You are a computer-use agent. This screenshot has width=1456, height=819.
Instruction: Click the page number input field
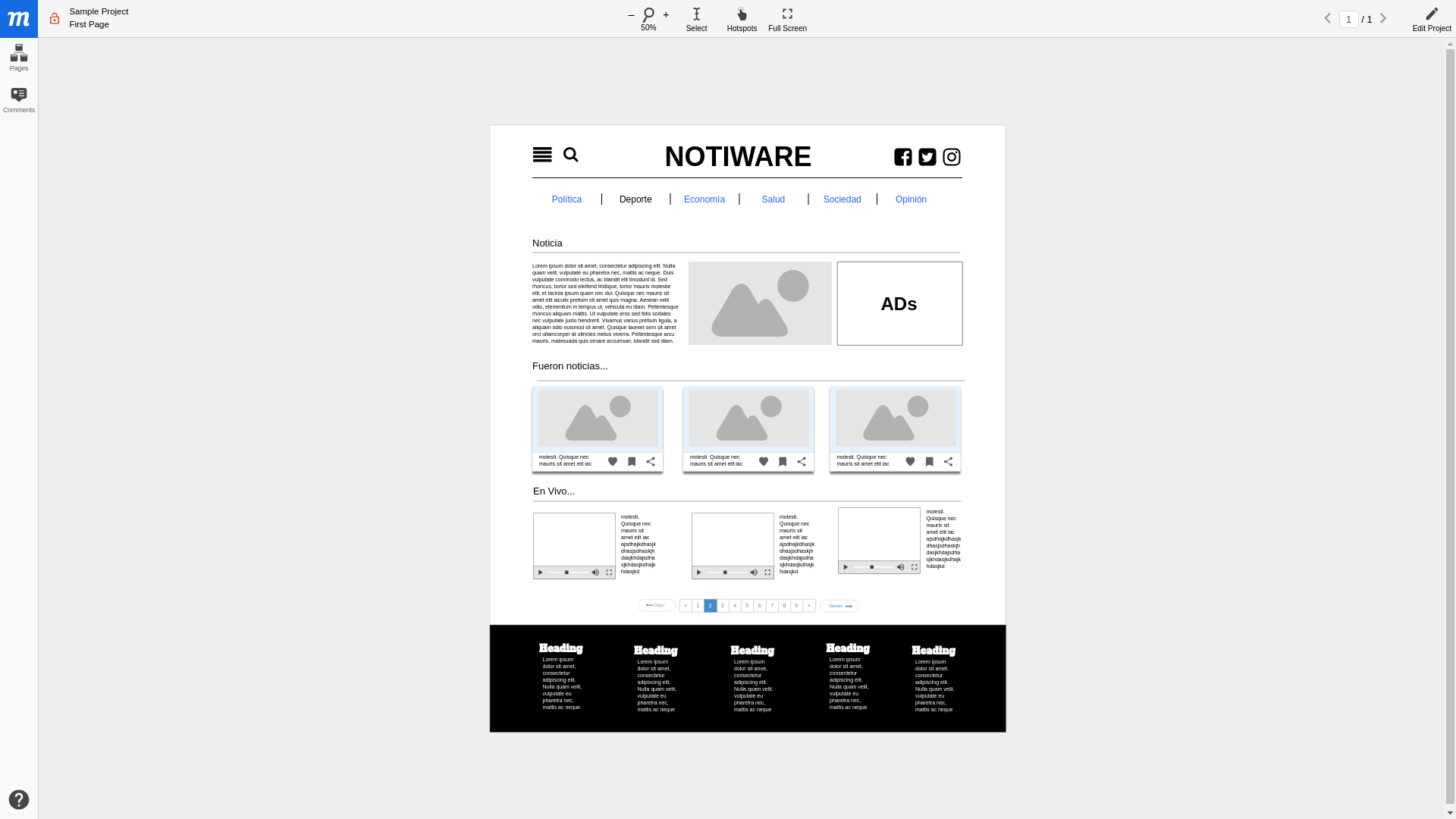[1348, 20]
